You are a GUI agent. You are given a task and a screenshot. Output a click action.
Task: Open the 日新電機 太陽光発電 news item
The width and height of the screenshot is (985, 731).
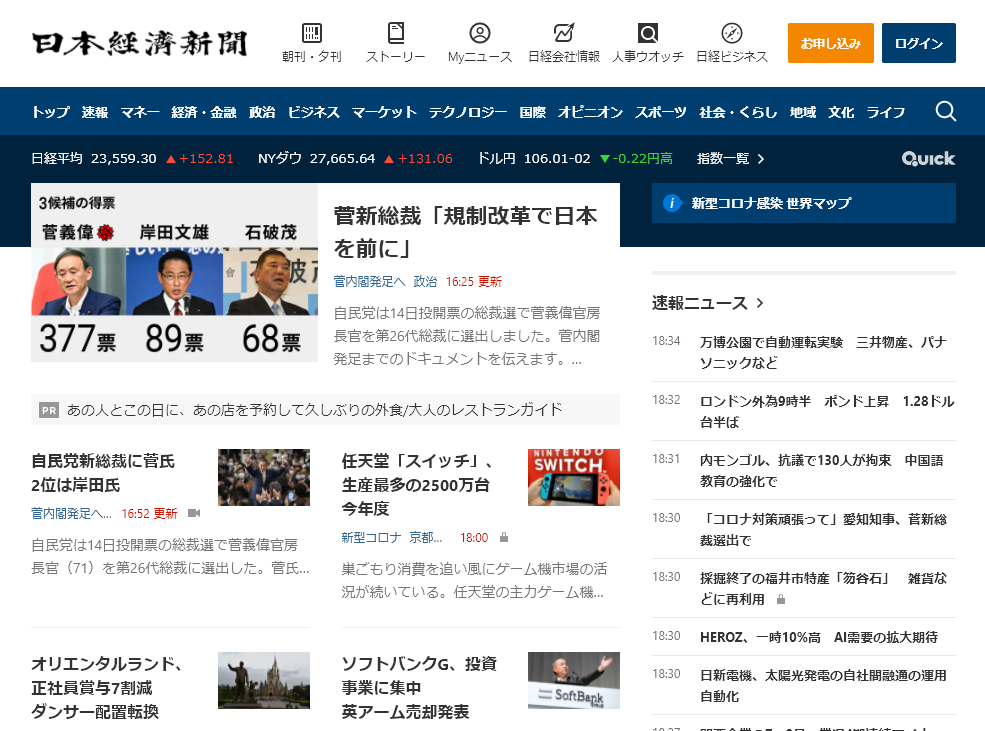tap(823, 685)
